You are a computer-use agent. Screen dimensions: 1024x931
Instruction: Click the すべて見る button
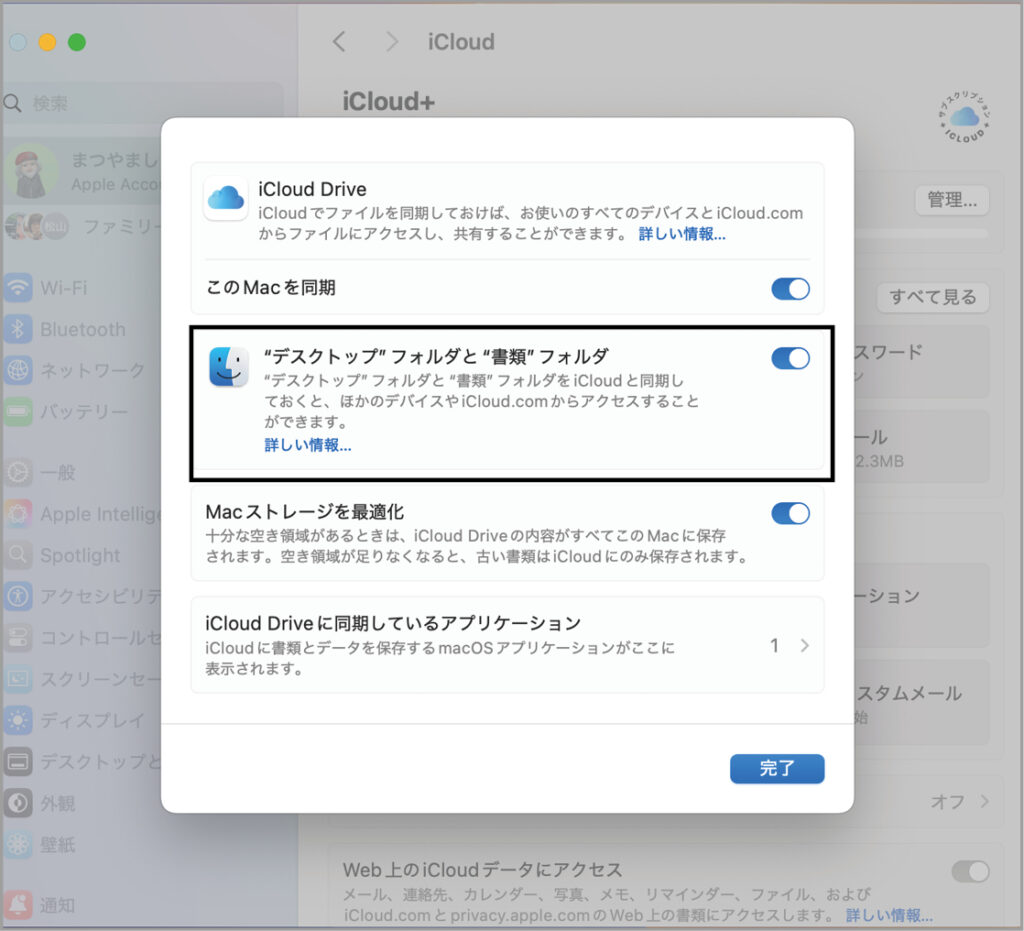(x=933, y=297)
